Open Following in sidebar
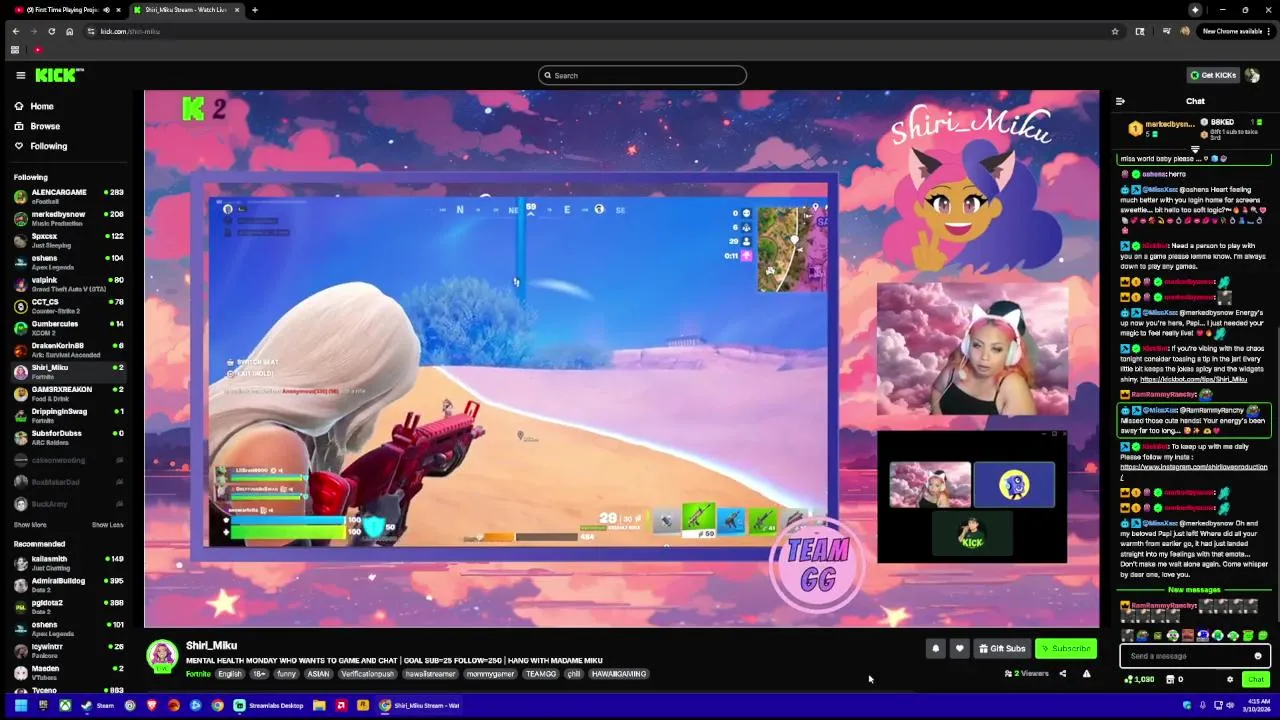This screenshot has height=720, width=1280. [x=48, y=146]
